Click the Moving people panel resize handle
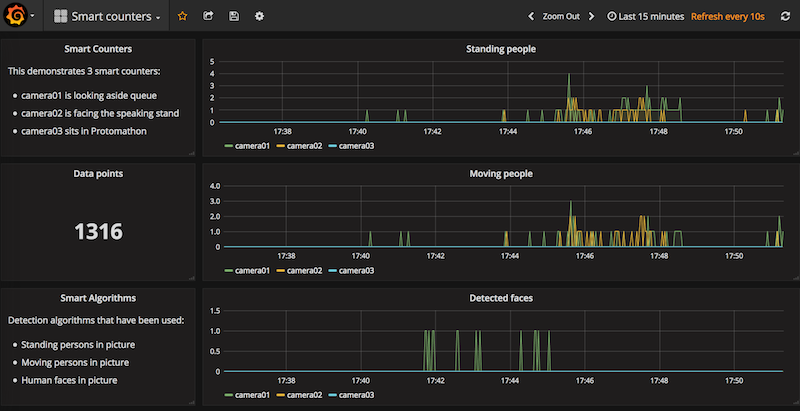The width and height of the screenshot is (800, 411). pos(796,277)
